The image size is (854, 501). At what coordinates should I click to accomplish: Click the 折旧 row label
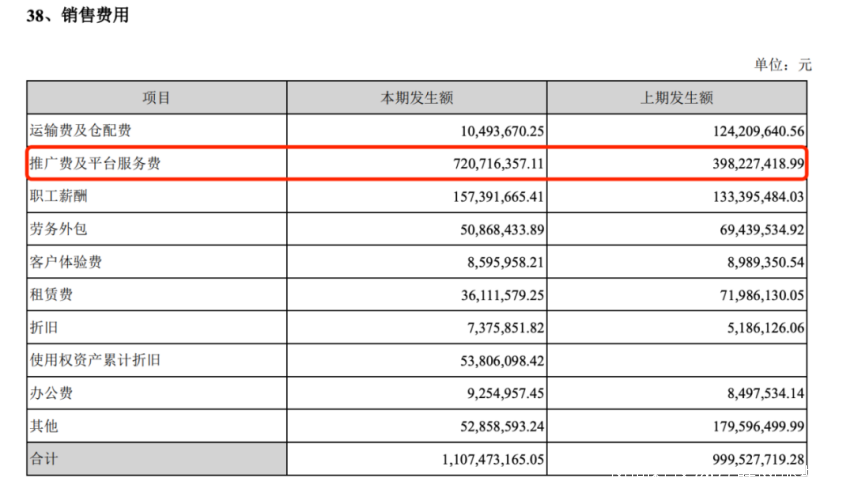[45, 328]
